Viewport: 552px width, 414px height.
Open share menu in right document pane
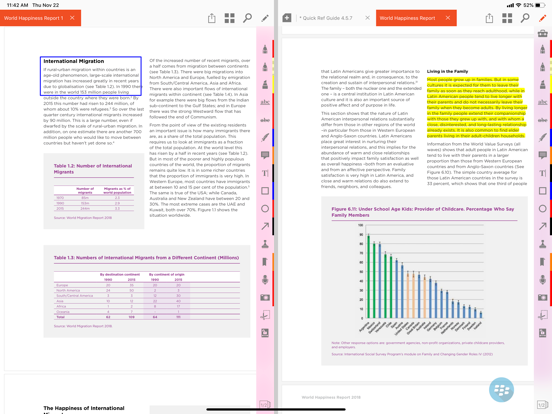coord(489,18)
